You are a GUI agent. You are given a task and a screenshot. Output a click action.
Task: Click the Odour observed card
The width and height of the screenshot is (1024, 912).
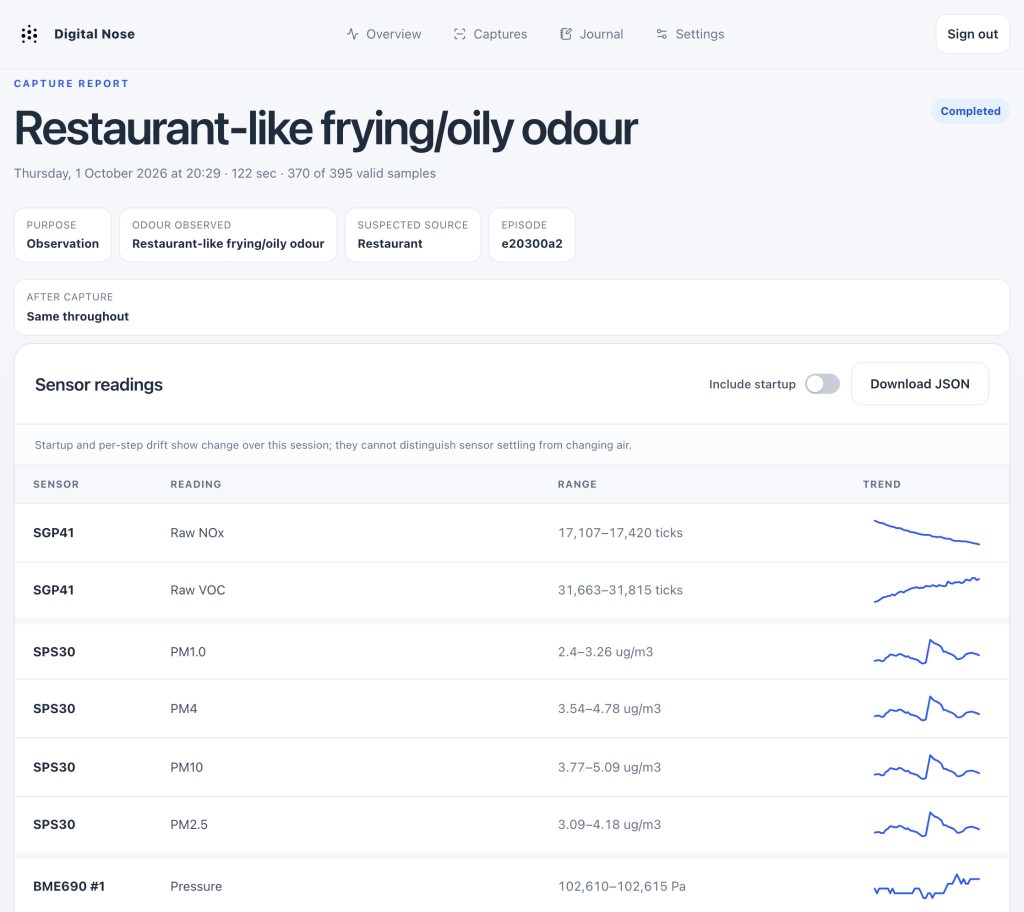[x=228, y=235]
